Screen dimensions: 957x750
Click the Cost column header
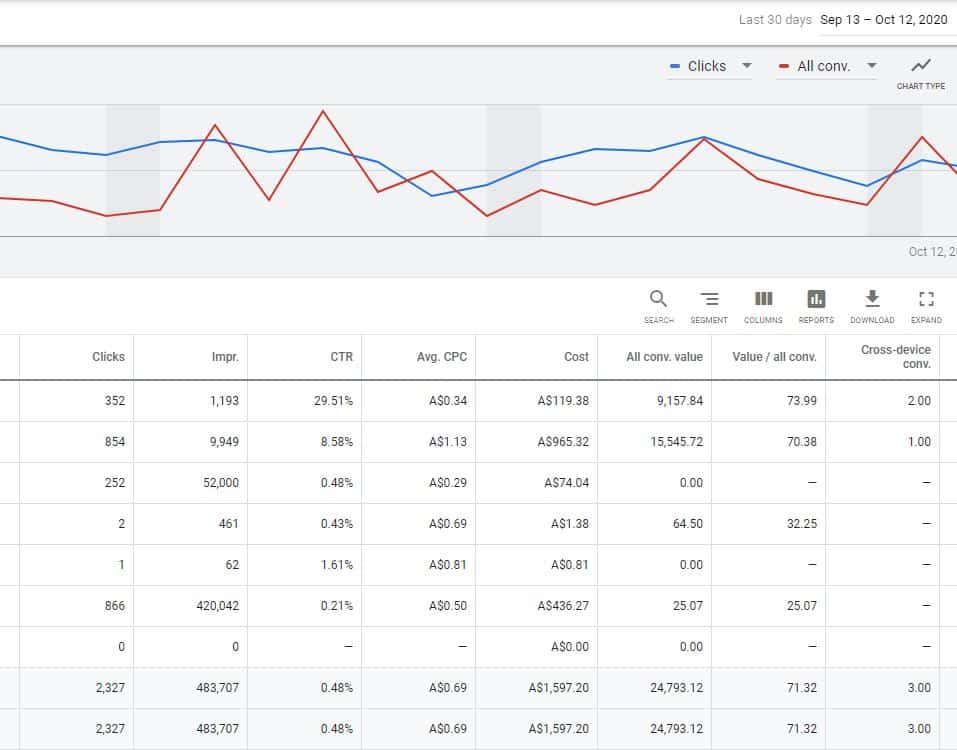point(576,357)
